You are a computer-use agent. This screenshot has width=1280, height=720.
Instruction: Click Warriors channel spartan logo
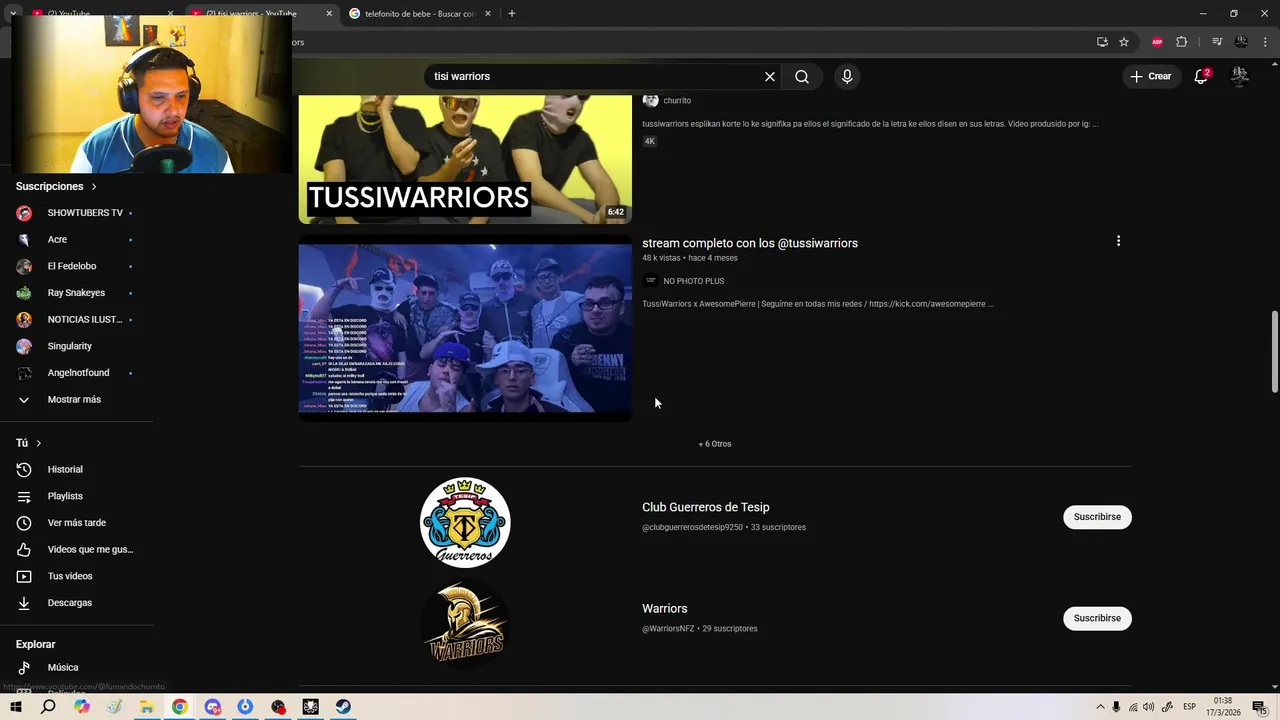465,624
